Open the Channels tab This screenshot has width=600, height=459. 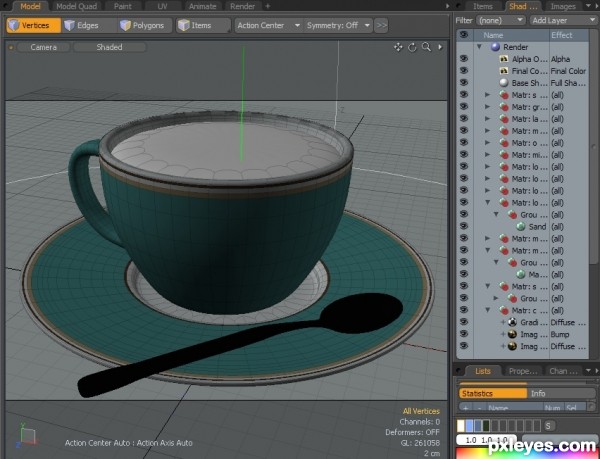click(x=563, y=371)
